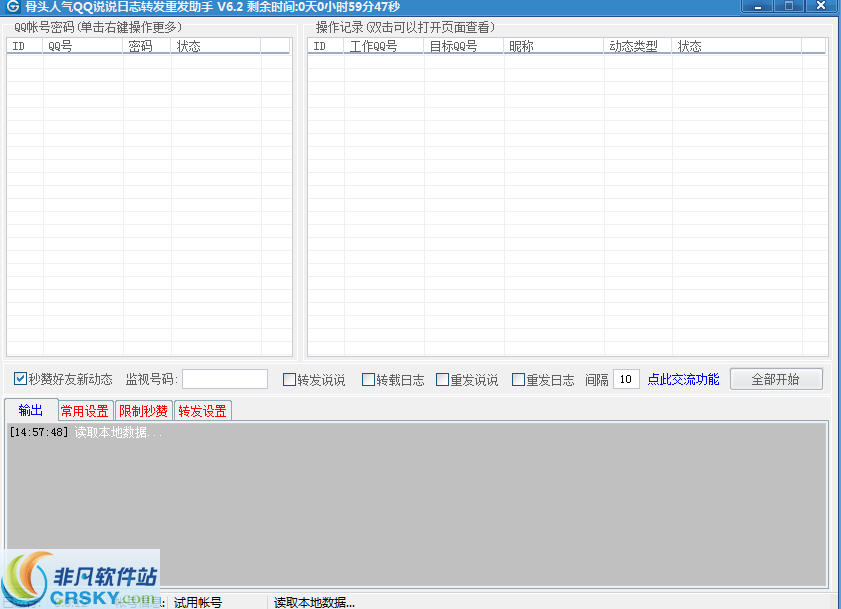Select the 工作QQ号 column header
Screen dimensions: 841x609
coord(383,45)
